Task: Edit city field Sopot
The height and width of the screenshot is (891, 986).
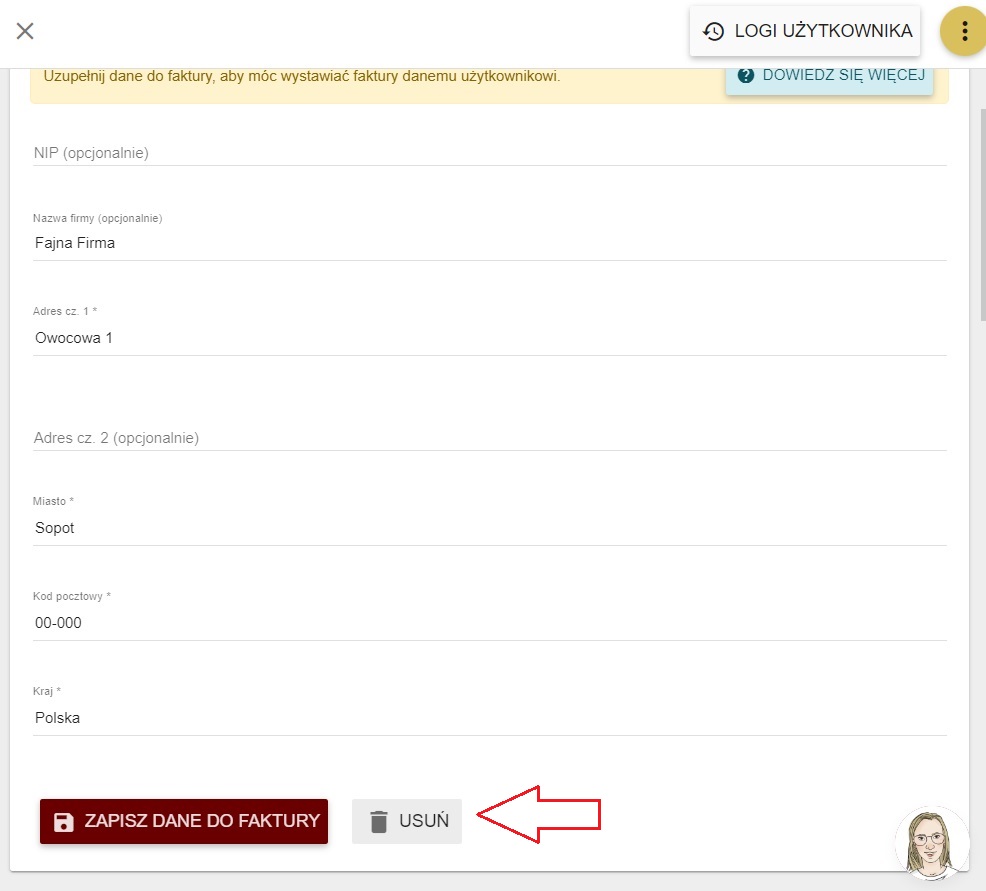Action: [490, 528]
